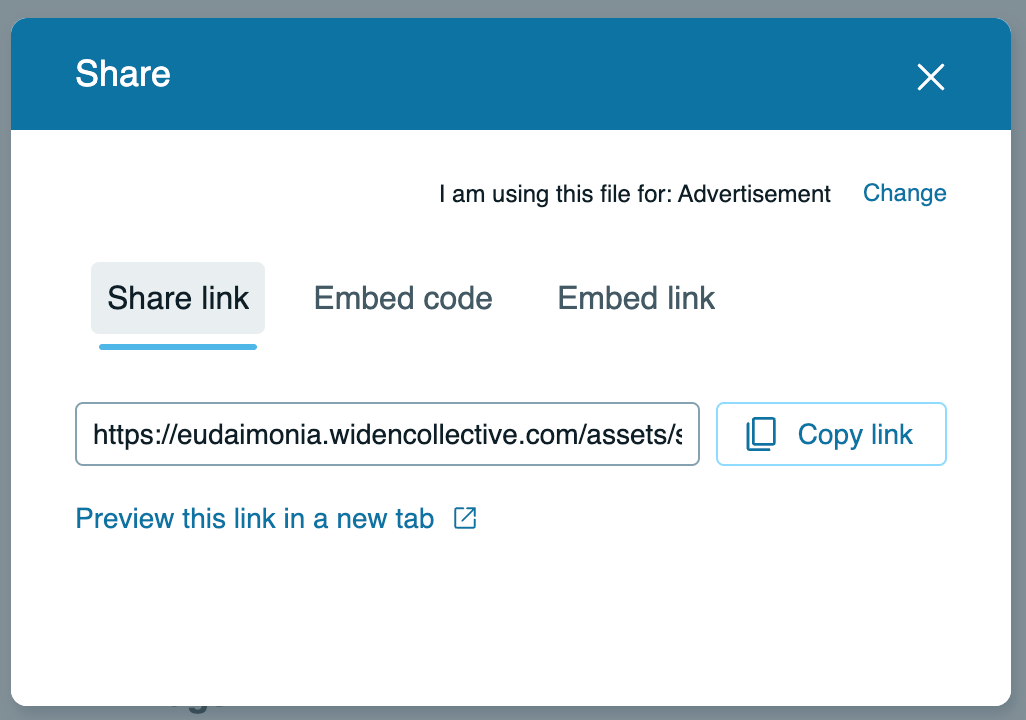Click into the share URL text field
The image size is (1026, 720).
coord(387,434)
